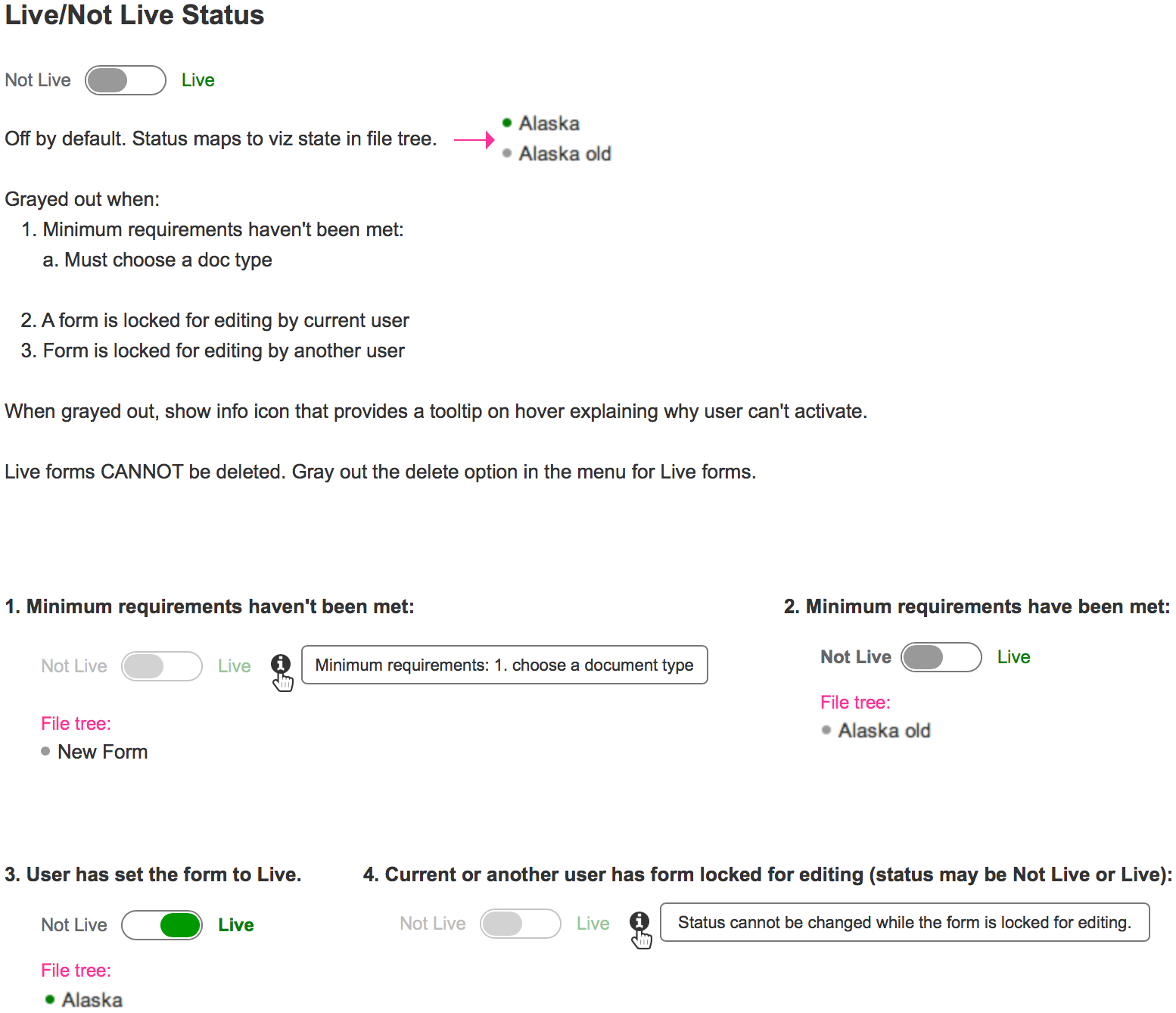Turn off the green Live toggle

[162, 925]
